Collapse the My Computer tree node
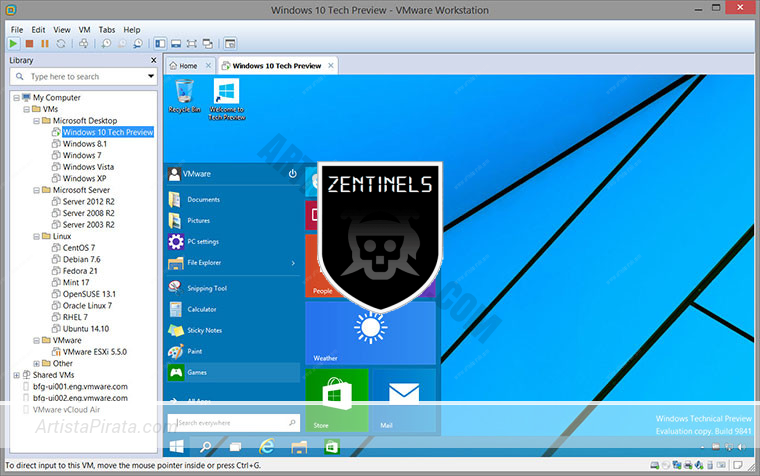This screenshot has height=476, width=760. 16,97
